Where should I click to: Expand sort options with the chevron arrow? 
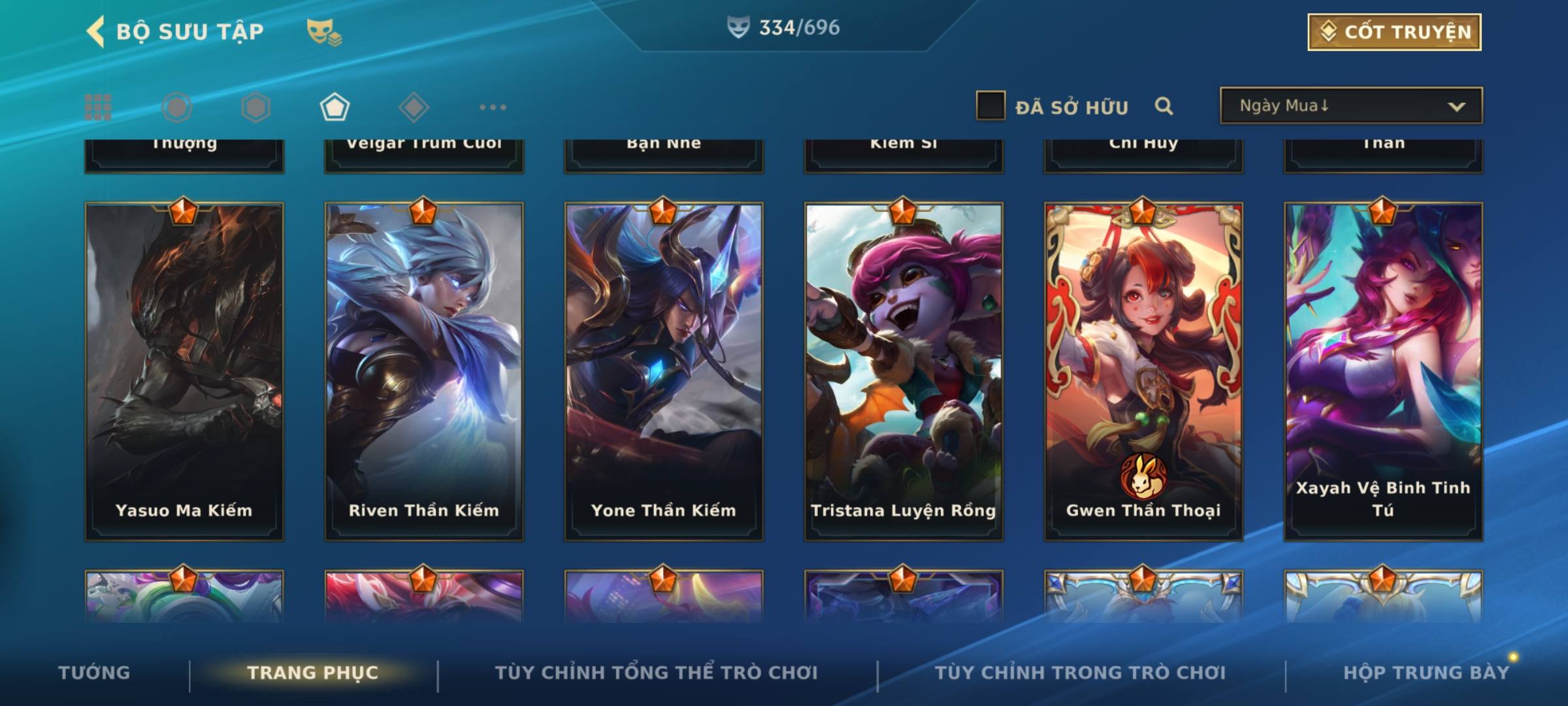coord(1456,107)
